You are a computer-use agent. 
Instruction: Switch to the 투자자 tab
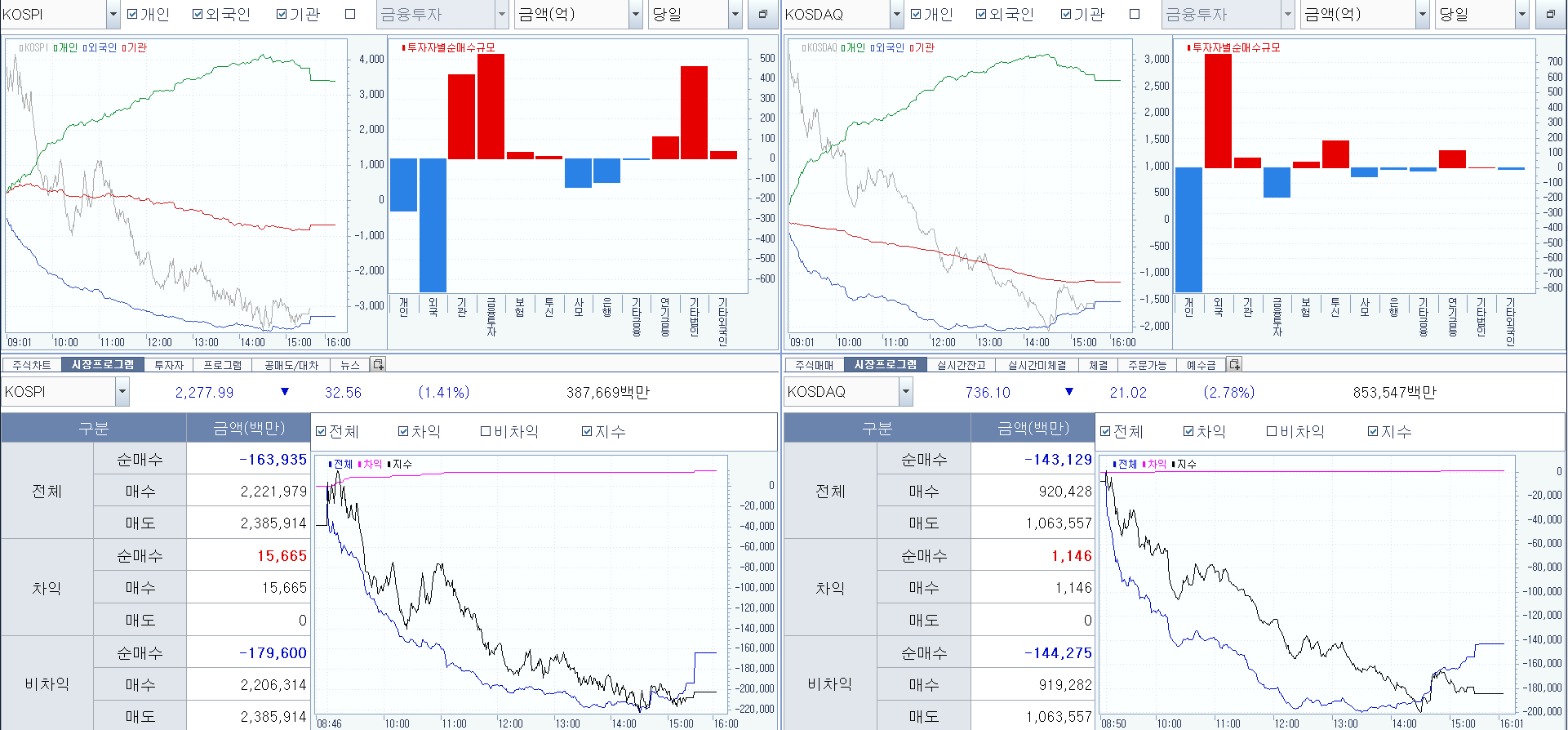[x=169, y=365]
